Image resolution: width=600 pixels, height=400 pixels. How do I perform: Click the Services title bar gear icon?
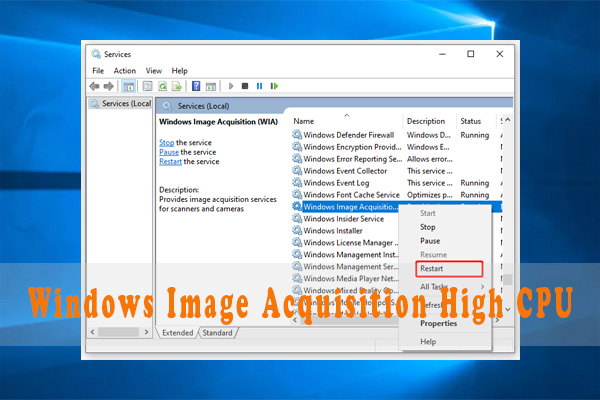[x=96, y=54]
